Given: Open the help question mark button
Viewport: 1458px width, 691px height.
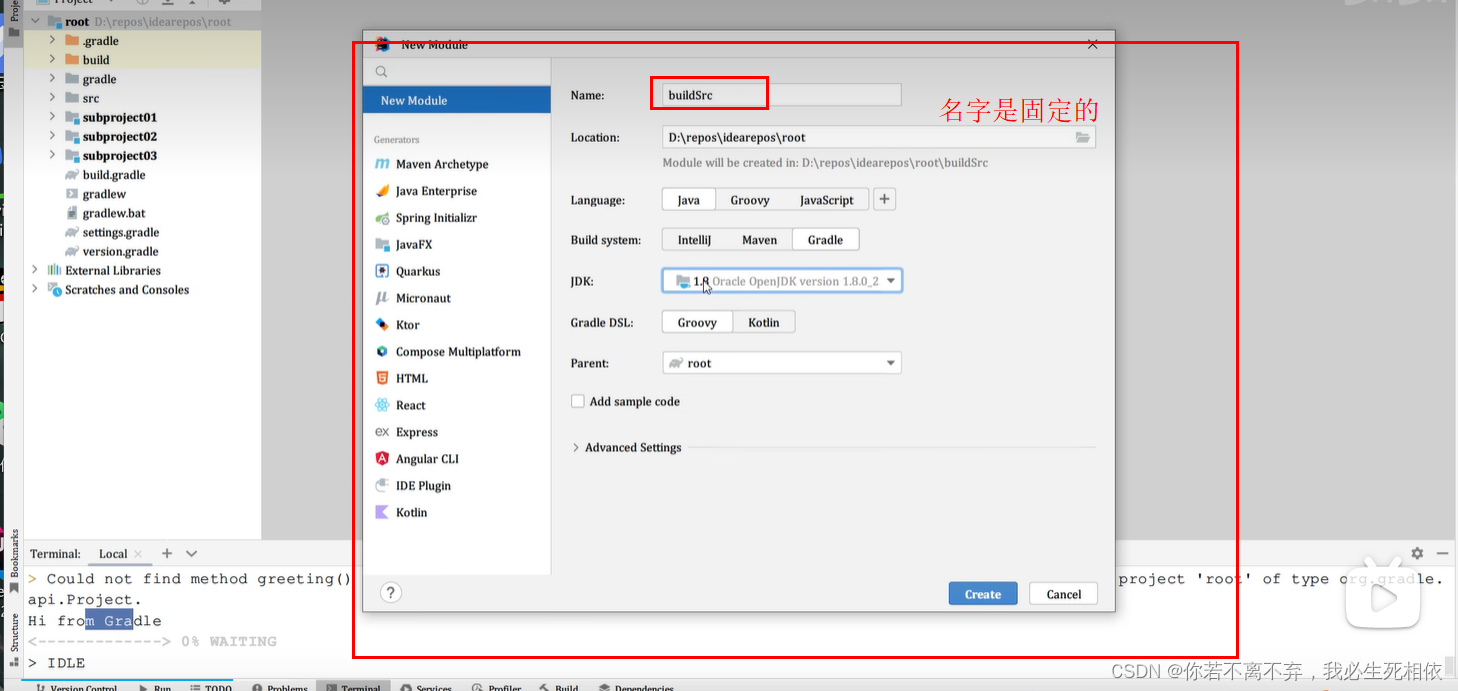Looking at the screenshot, I should 391,593.
